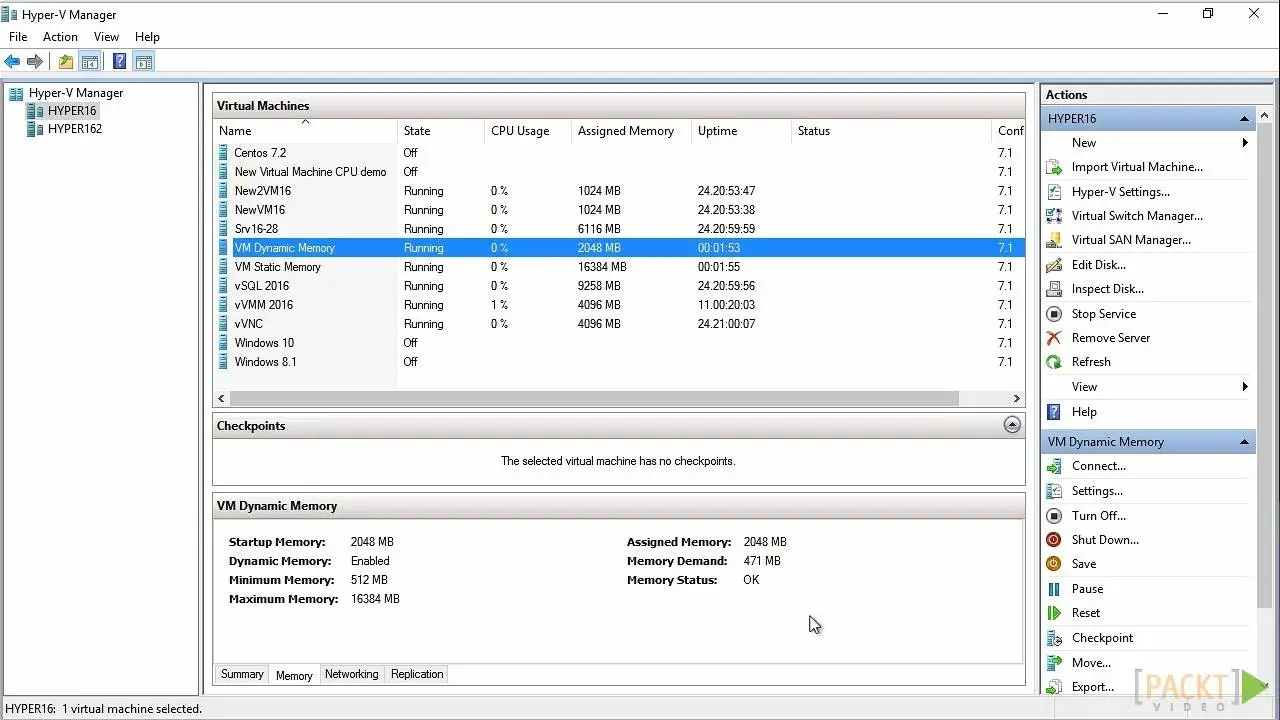This screenshot has width=1280, height=720.
Task: Click the Back arrow toolbar icon
Action: (x=12, y=62)
